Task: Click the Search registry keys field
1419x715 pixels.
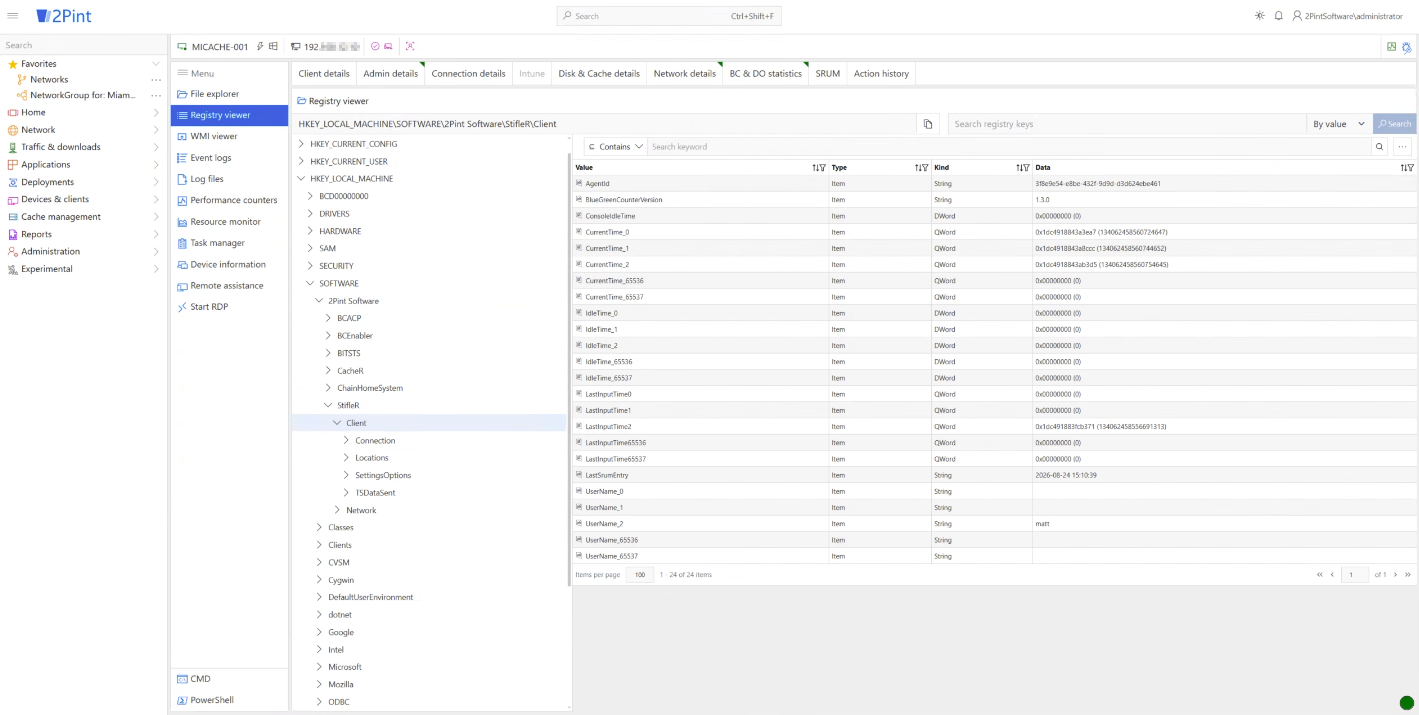Action: [x=1127, y=124]
